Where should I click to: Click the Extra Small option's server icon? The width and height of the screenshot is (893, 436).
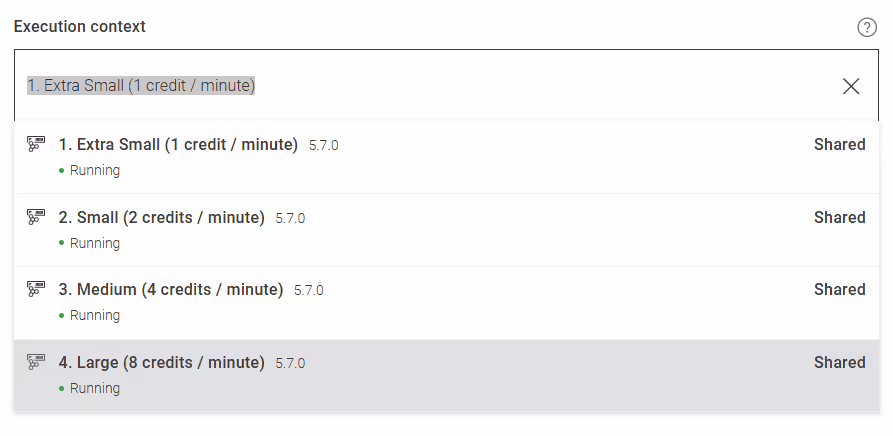[x=36, y=144]
